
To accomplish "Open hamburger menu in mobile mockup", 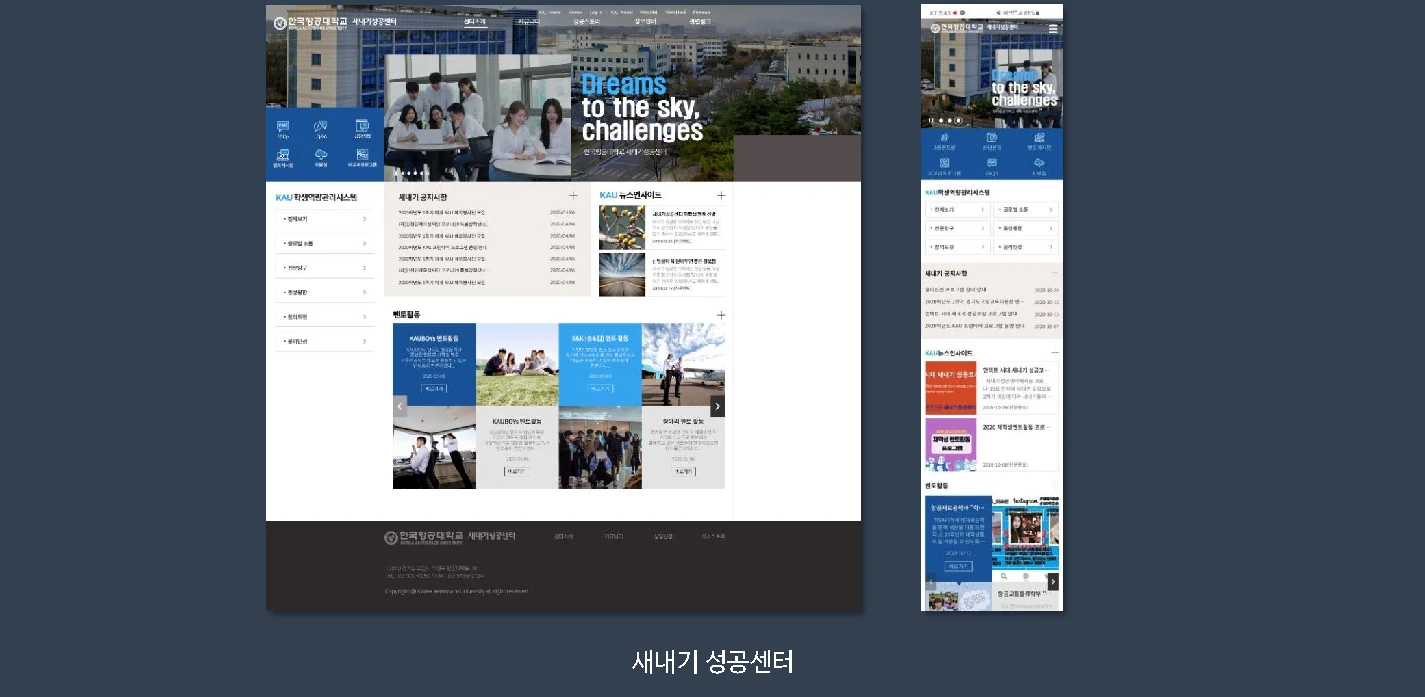I will pyautogui.click(x=1053, y=29).
